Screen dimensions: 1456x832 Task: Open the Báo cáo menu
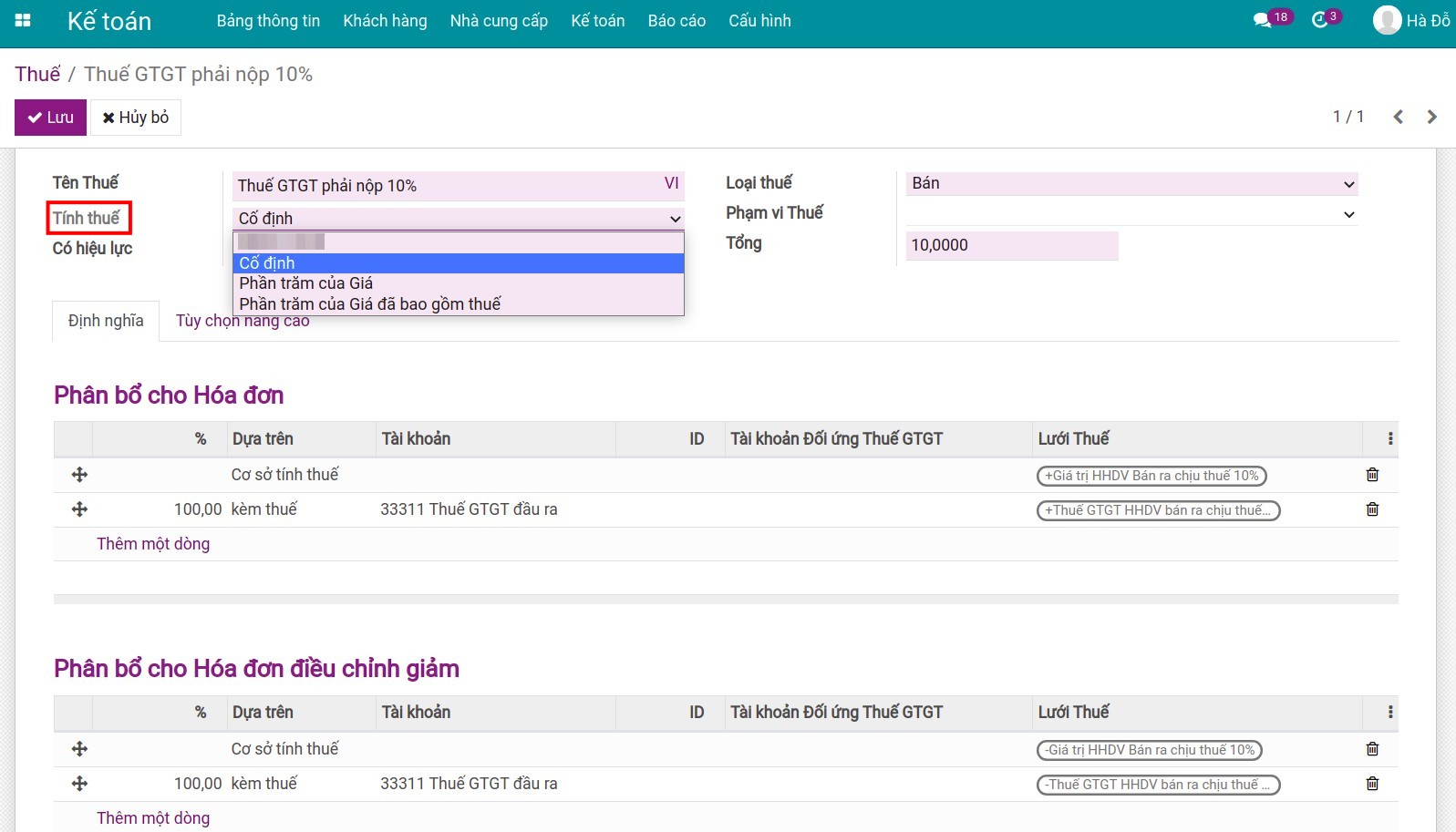pyautogui.click(x=676, y=21)
